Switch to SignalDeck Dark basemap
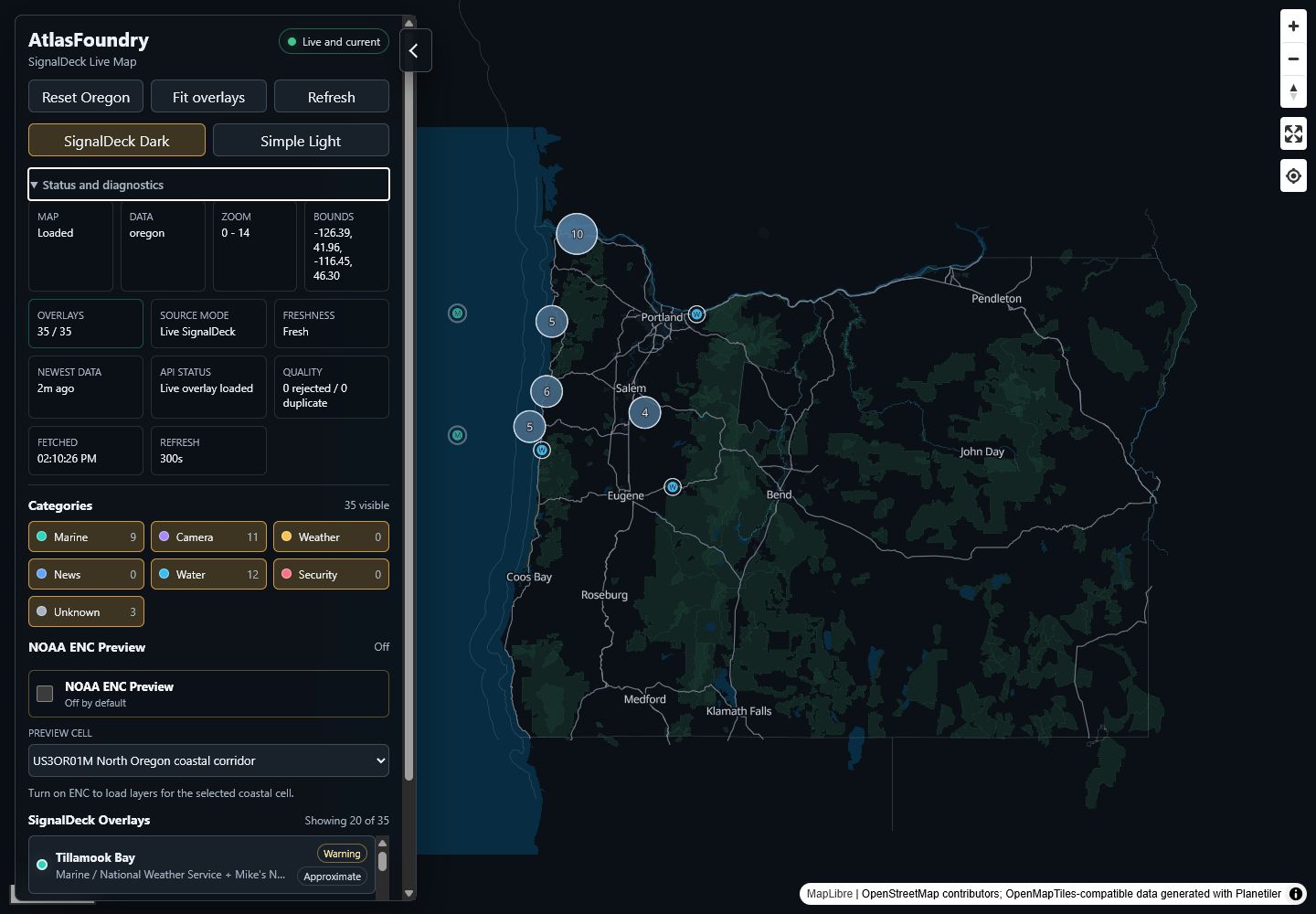1316x914 pixels. click(117, 140)
